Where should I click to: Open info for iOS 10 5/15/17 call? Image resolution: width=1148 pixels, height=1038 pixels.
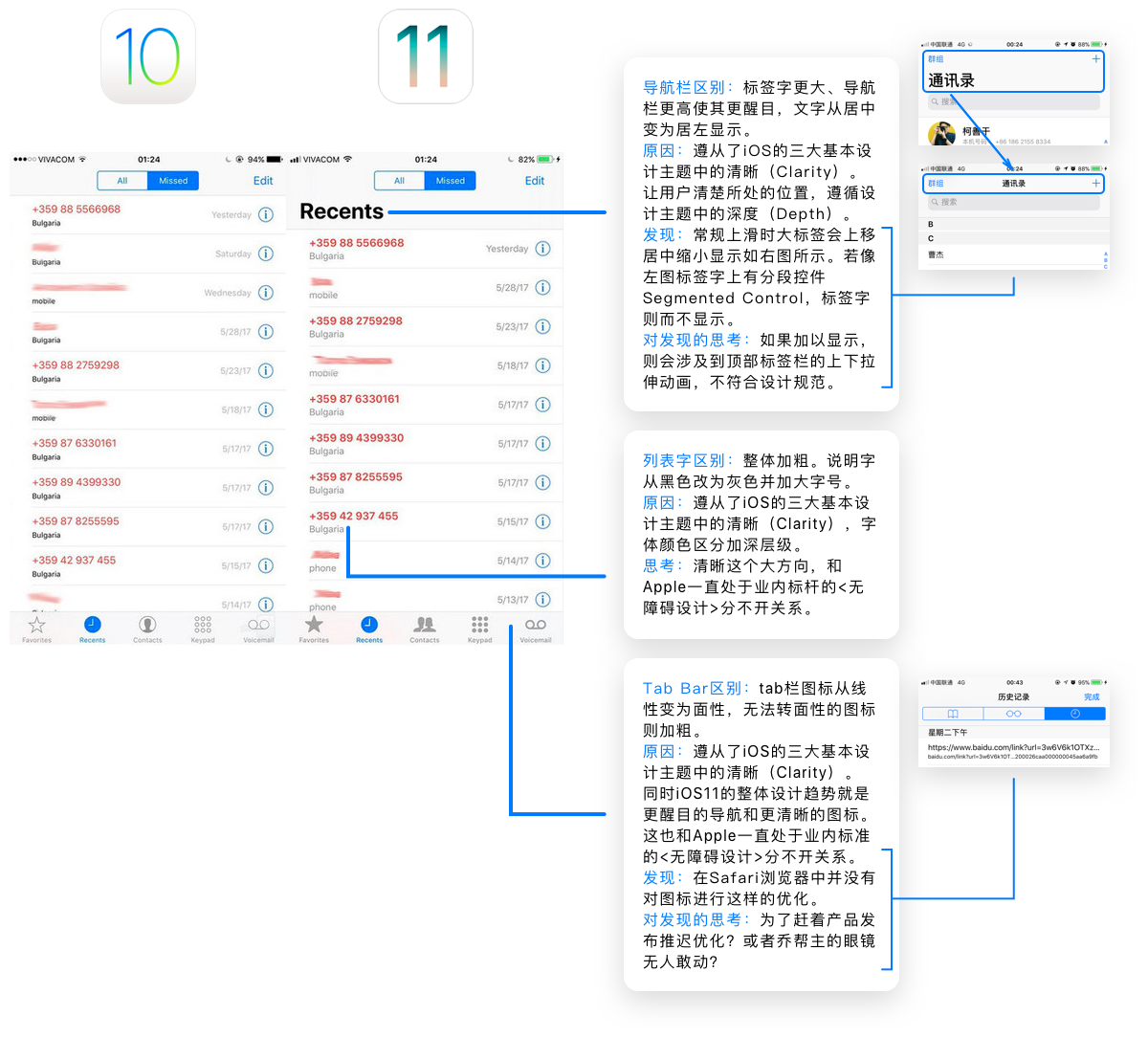point(266,565)
